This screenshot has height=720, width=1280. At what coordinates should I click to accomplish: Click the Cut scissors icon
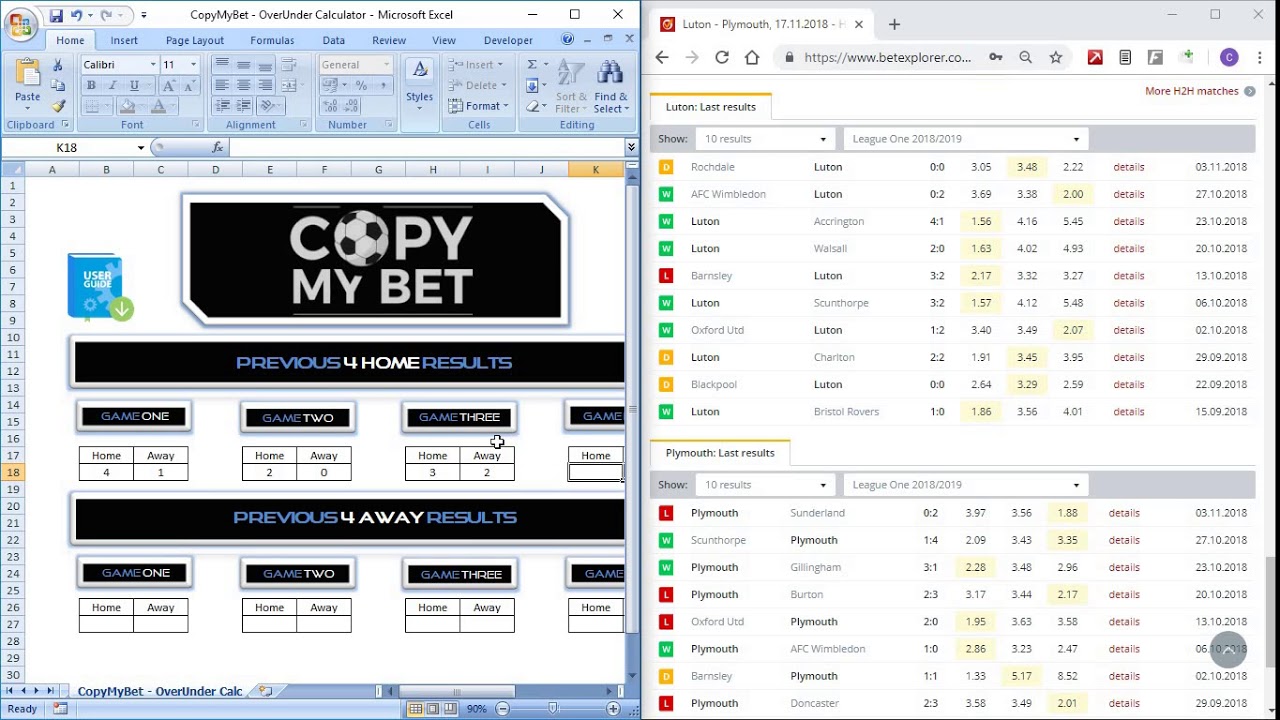(58, 65)
